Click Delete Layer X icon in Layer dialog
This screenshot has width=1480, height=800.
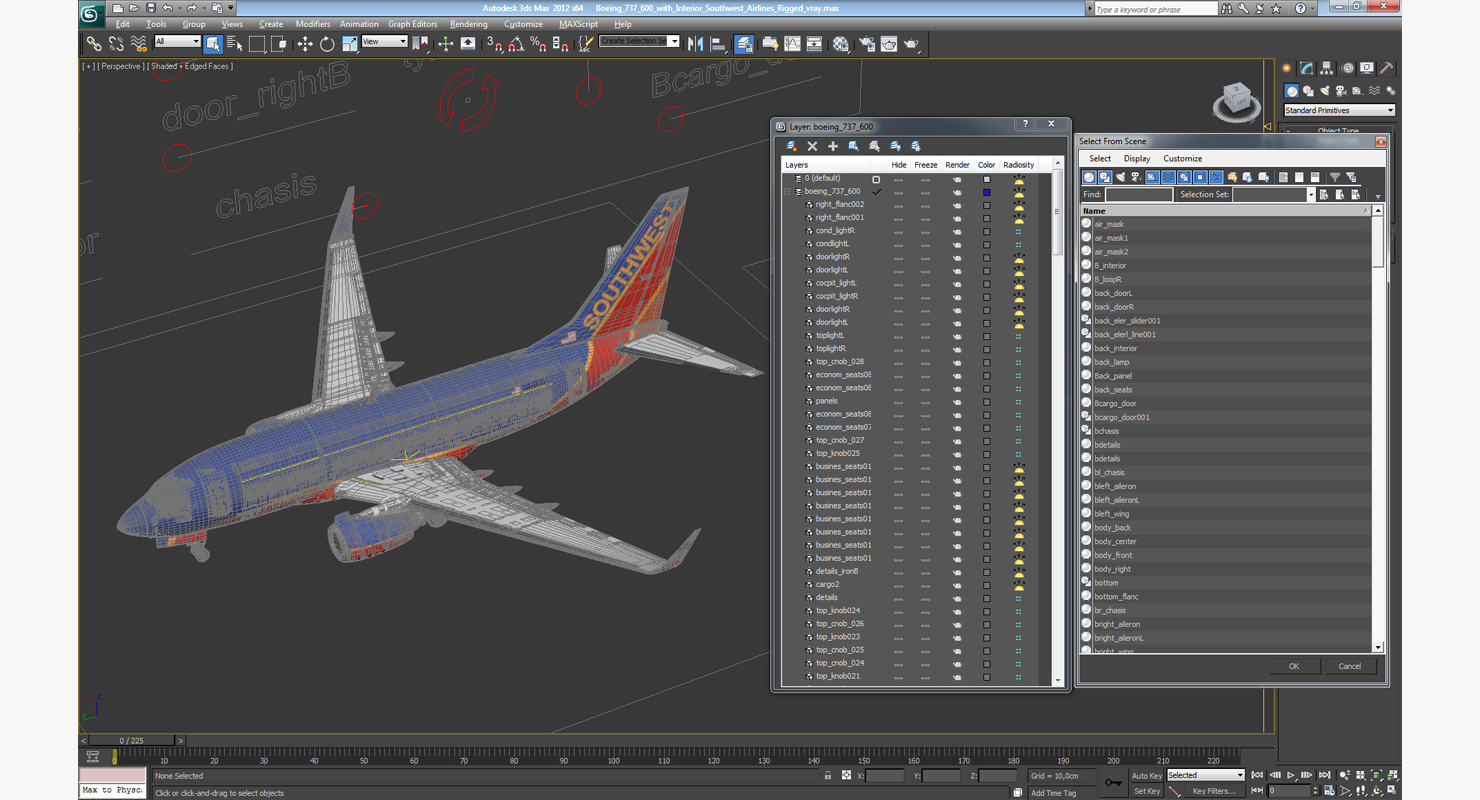pyautogui.click(x=812, y=146)
